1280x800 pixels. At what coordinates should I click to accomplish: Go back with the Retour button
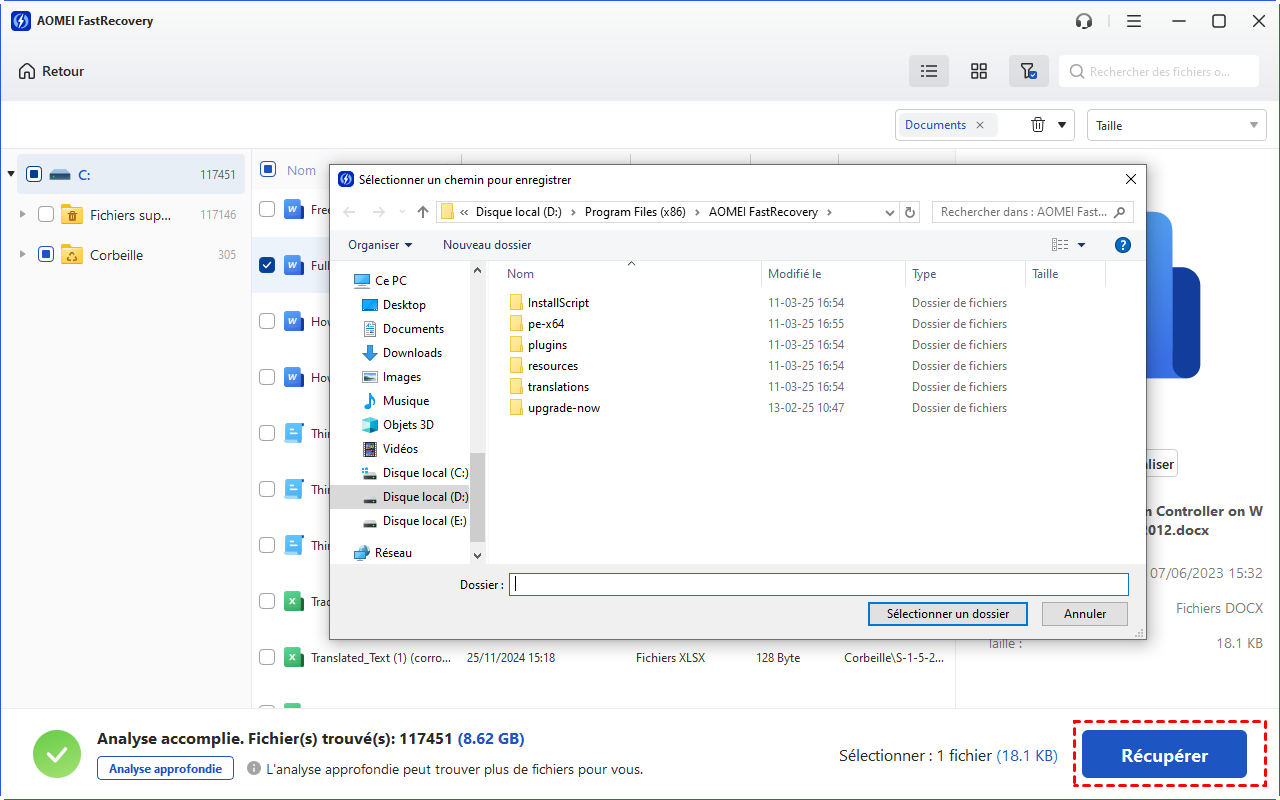point(51,71)
